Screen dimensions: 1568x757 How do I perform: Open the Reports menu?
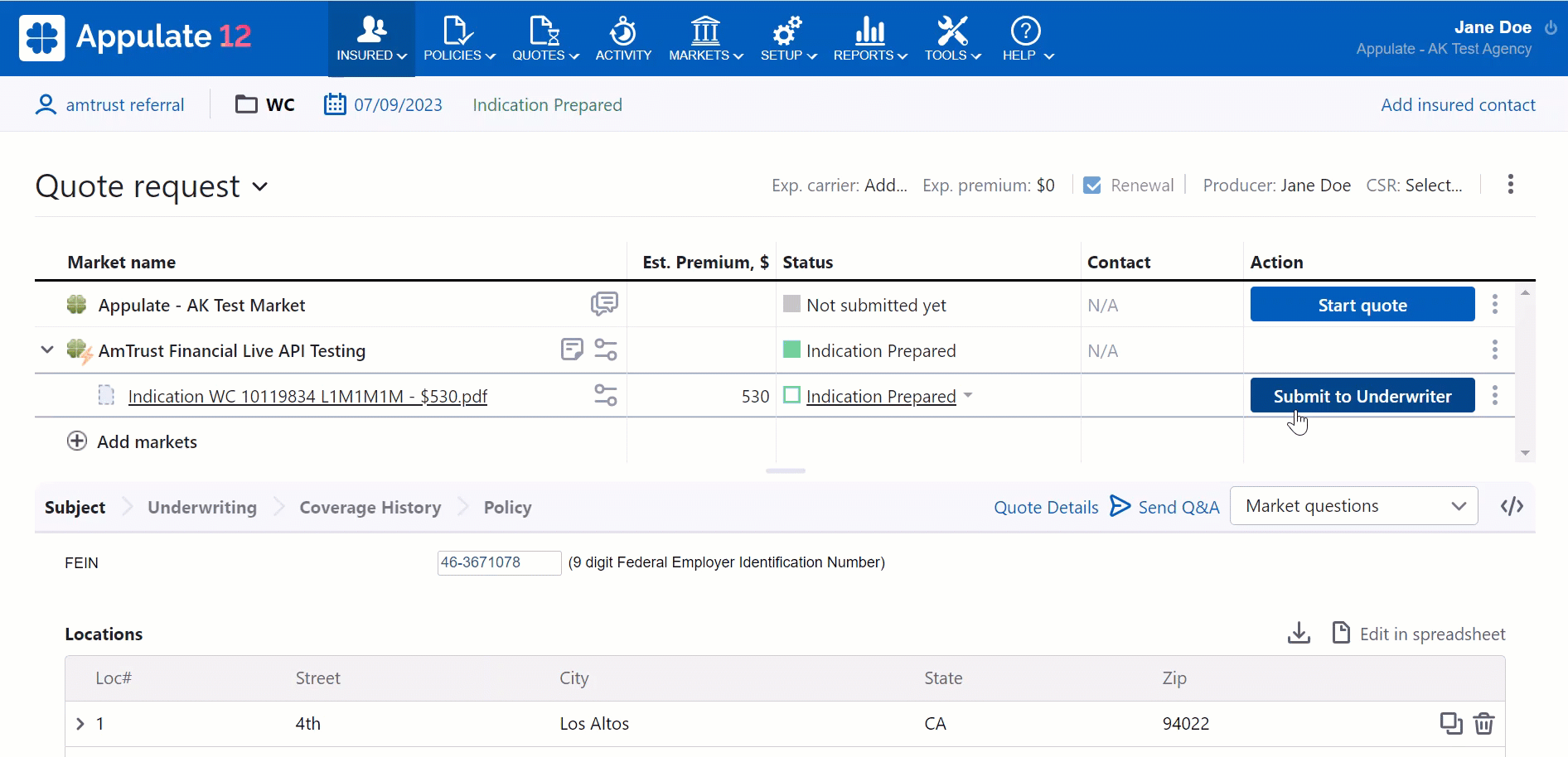click(x=870, y=39)
